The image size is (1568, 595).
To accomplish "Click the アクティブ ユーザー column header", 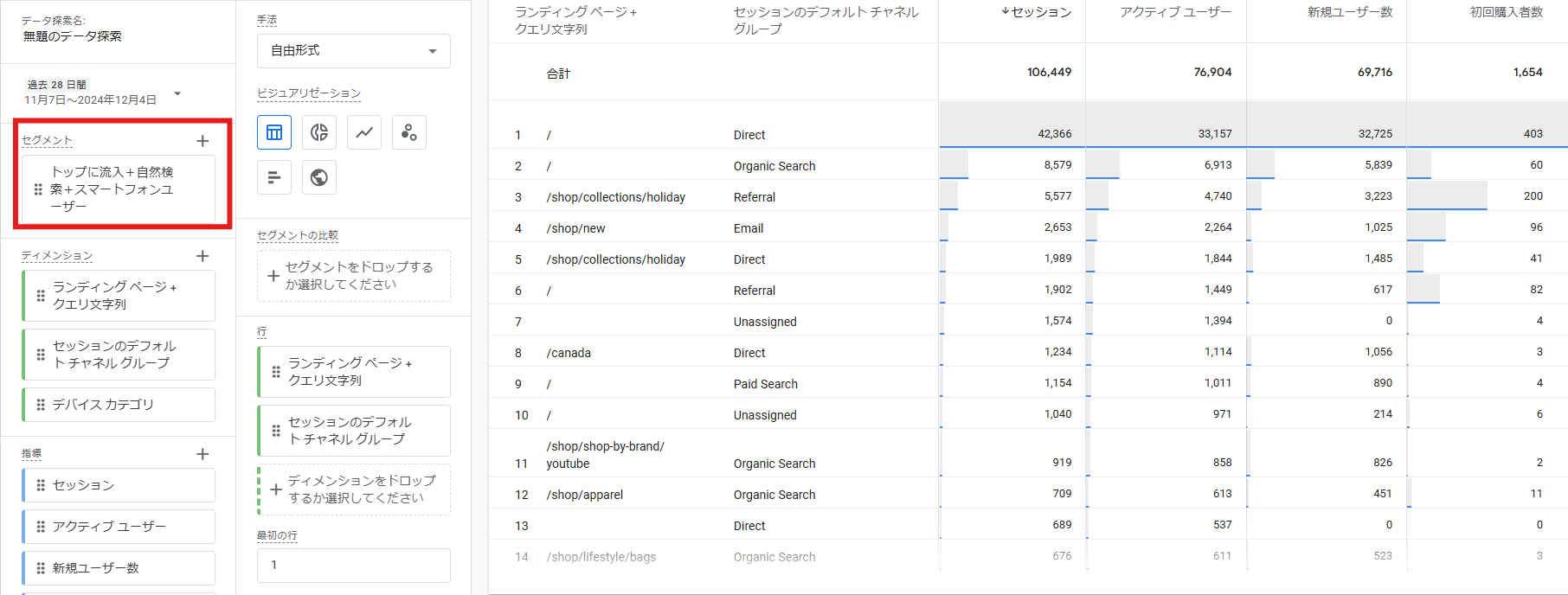I will [x=1174, y=12].
